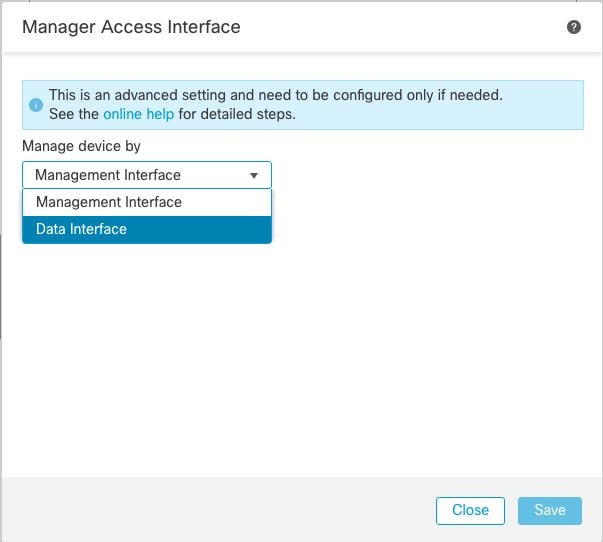
Task: Click the Manager Access Interface title
Action: (131, 27)
